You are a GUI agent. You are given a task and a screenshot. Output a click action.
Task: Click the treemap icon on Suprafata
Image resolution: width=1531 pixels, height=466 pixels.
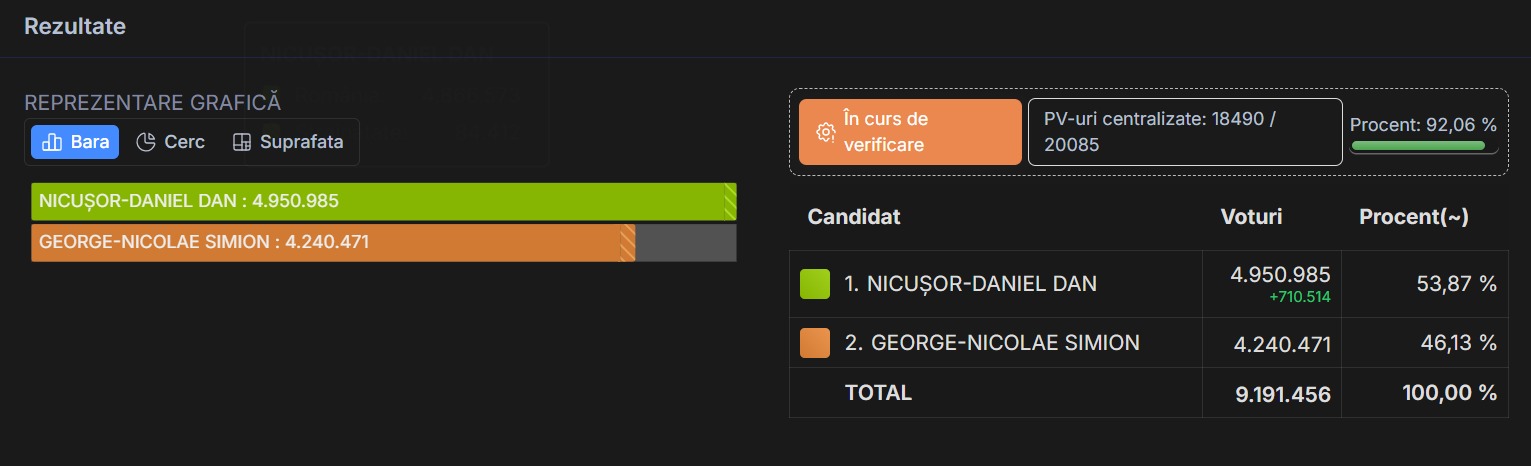pyautogui.click(x=241, y=142)
